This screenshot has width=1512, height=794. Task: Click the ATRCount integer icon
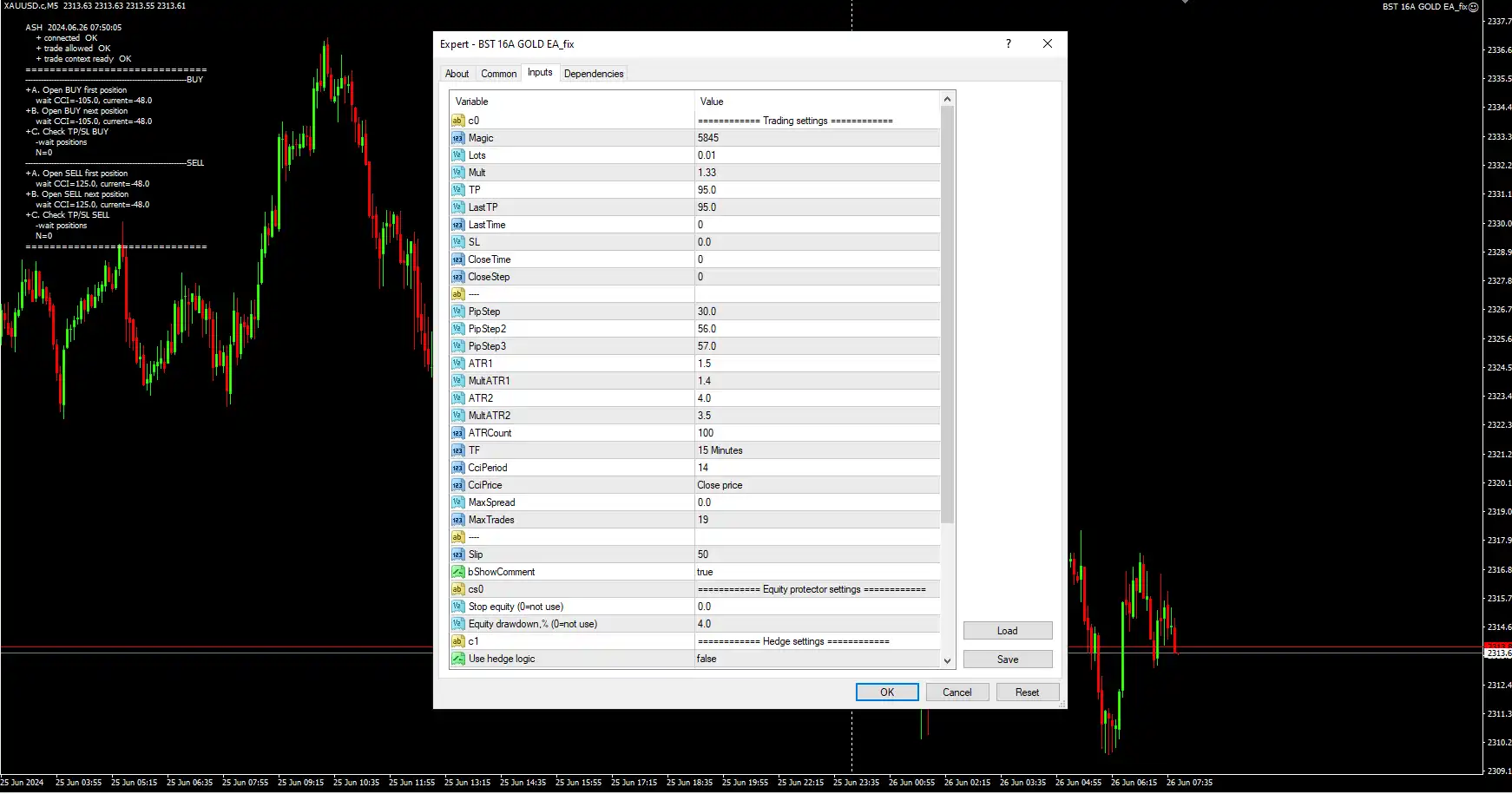(x=457, y=433)
